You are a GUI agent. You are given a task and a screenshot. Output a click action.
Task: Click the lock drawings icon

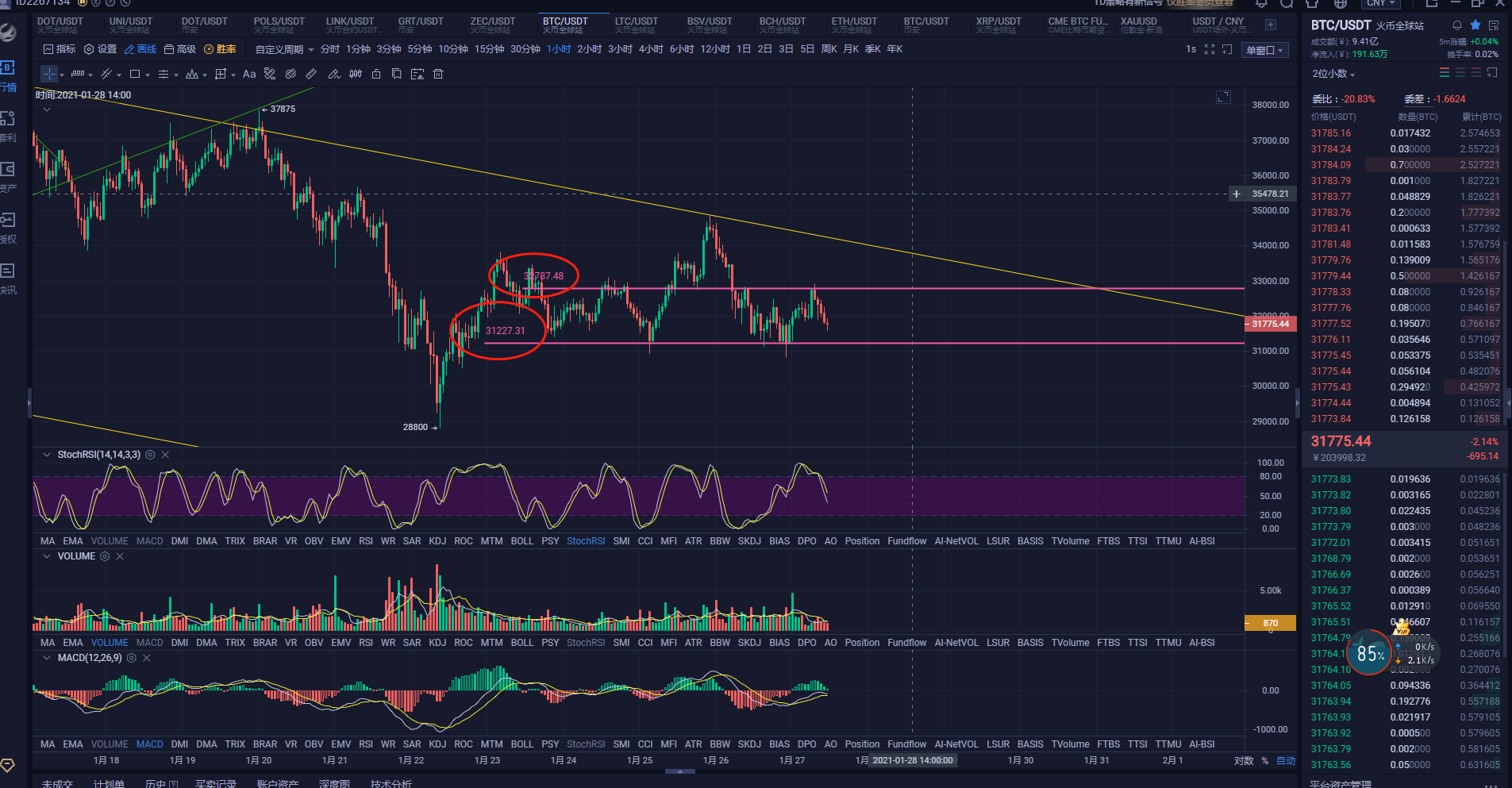point(376,74)
